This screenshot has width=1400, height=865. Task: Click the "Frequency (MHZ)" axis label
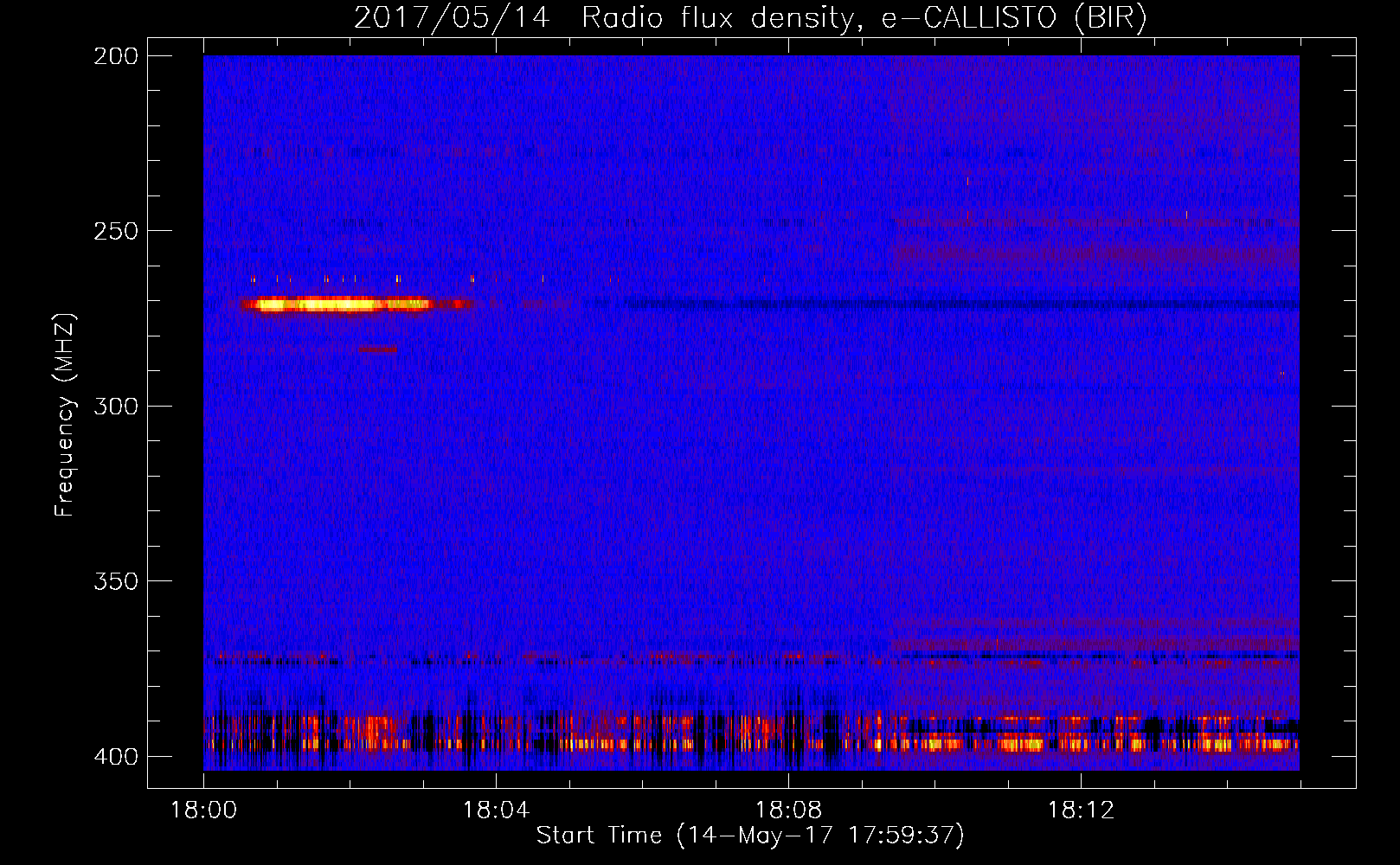[x=65, y=414]
